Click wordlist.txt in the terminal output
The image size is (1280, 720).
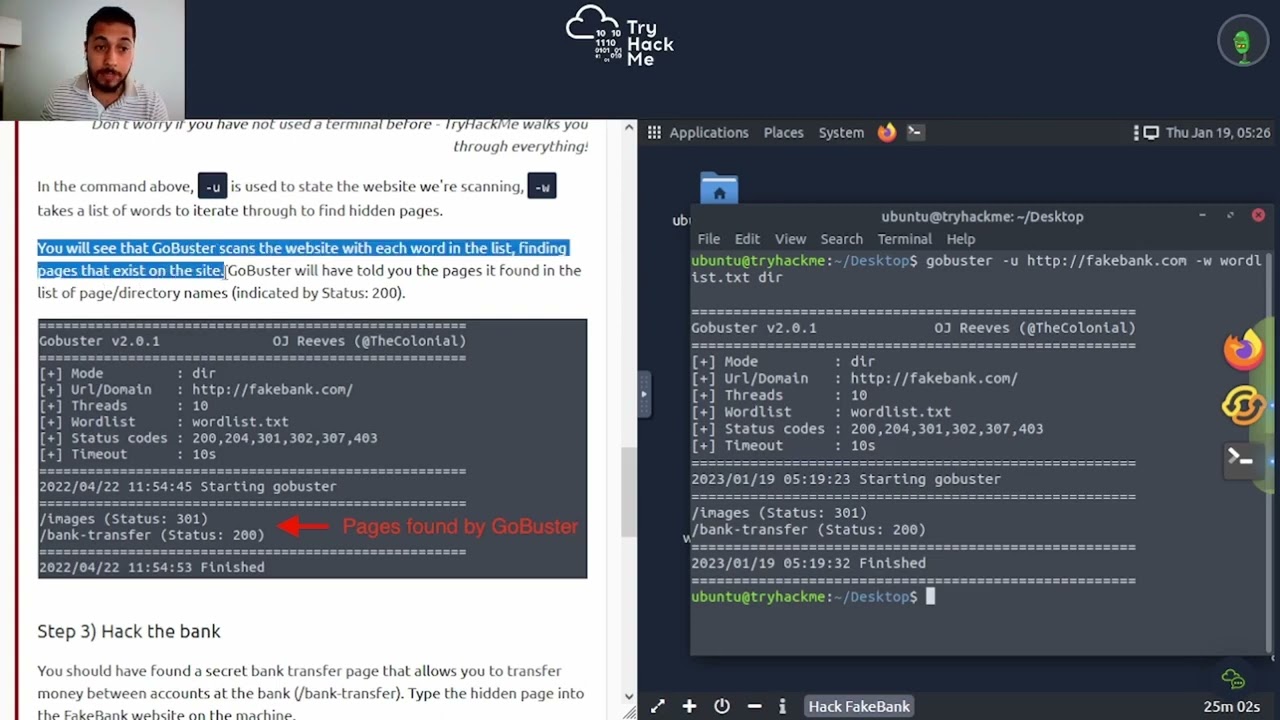[900, 412]
